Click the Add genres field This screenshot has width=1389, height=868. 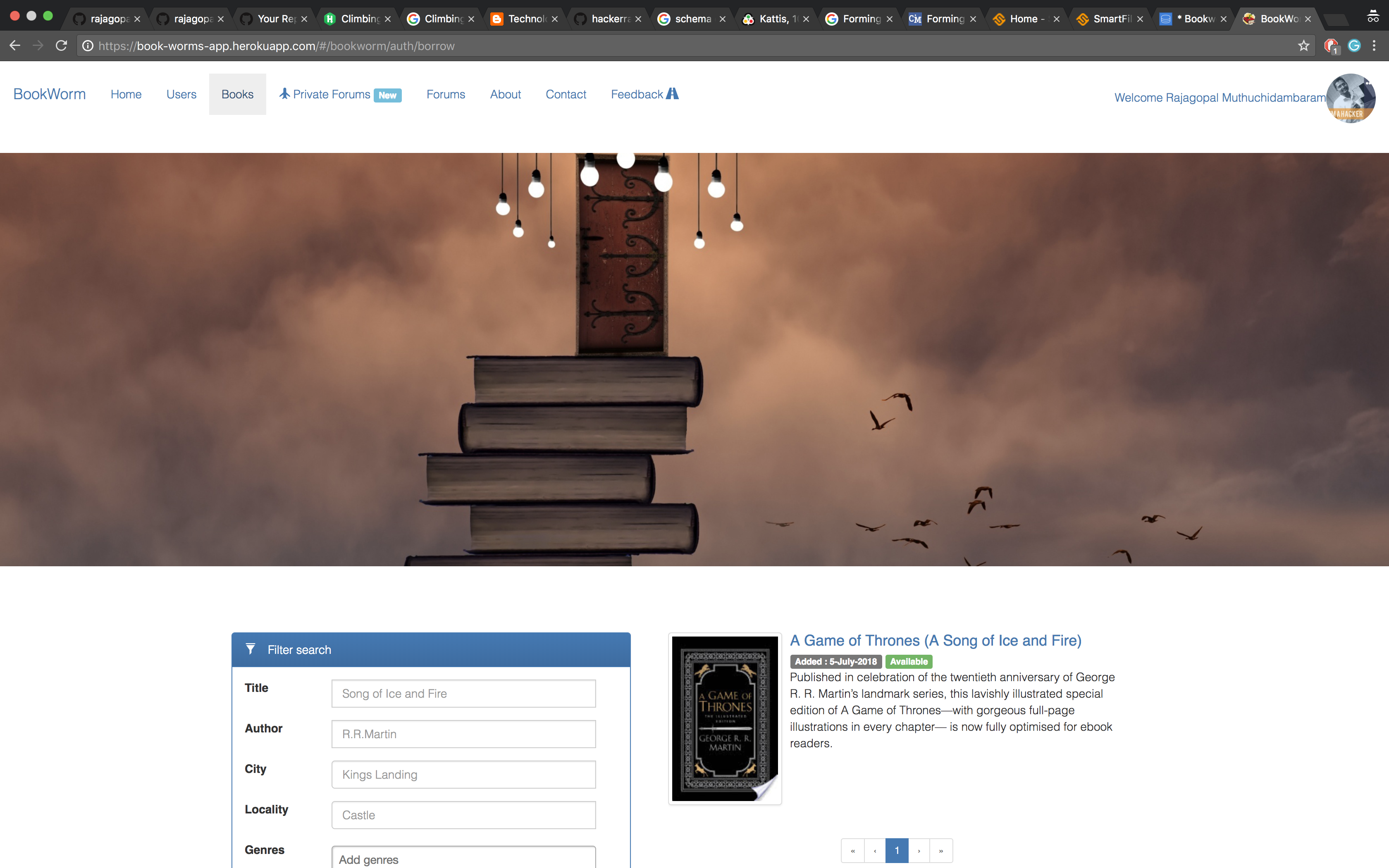tap(463, 859)
